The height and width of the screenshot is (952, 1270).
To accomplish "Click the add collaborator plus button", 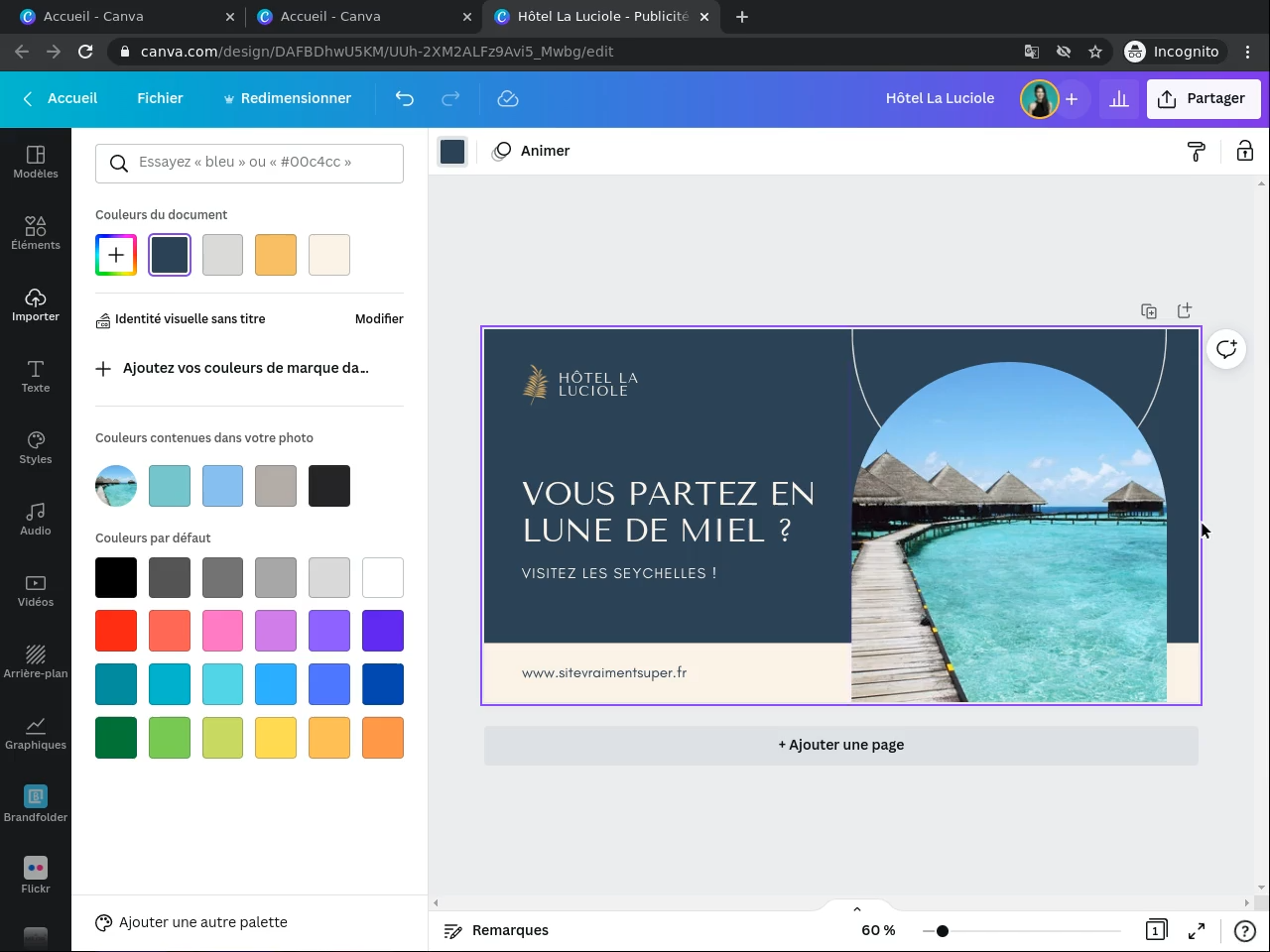I will 1072,99.
